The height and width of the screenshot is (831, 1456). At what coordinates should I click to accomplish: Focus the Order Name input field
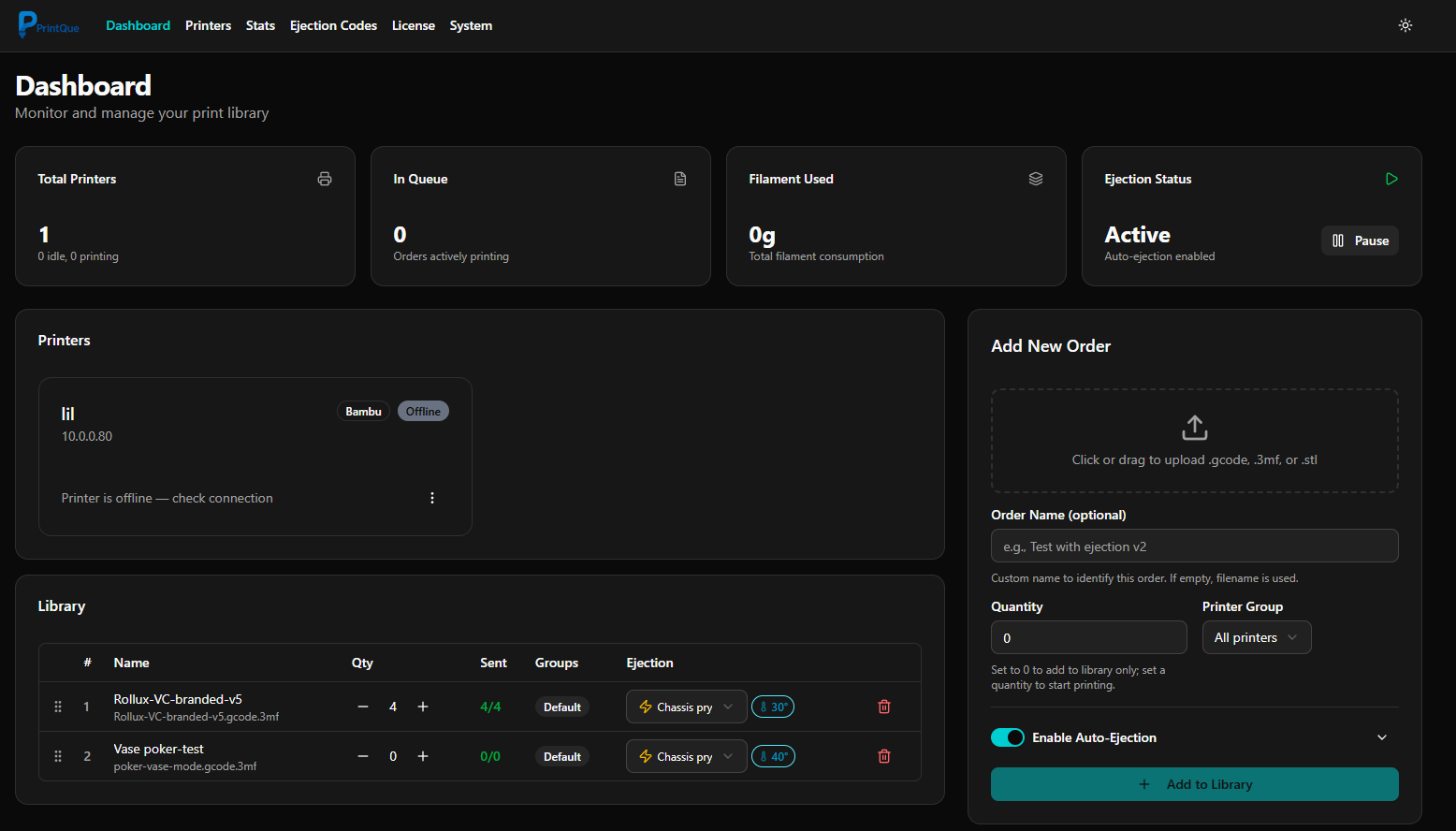1194,546
